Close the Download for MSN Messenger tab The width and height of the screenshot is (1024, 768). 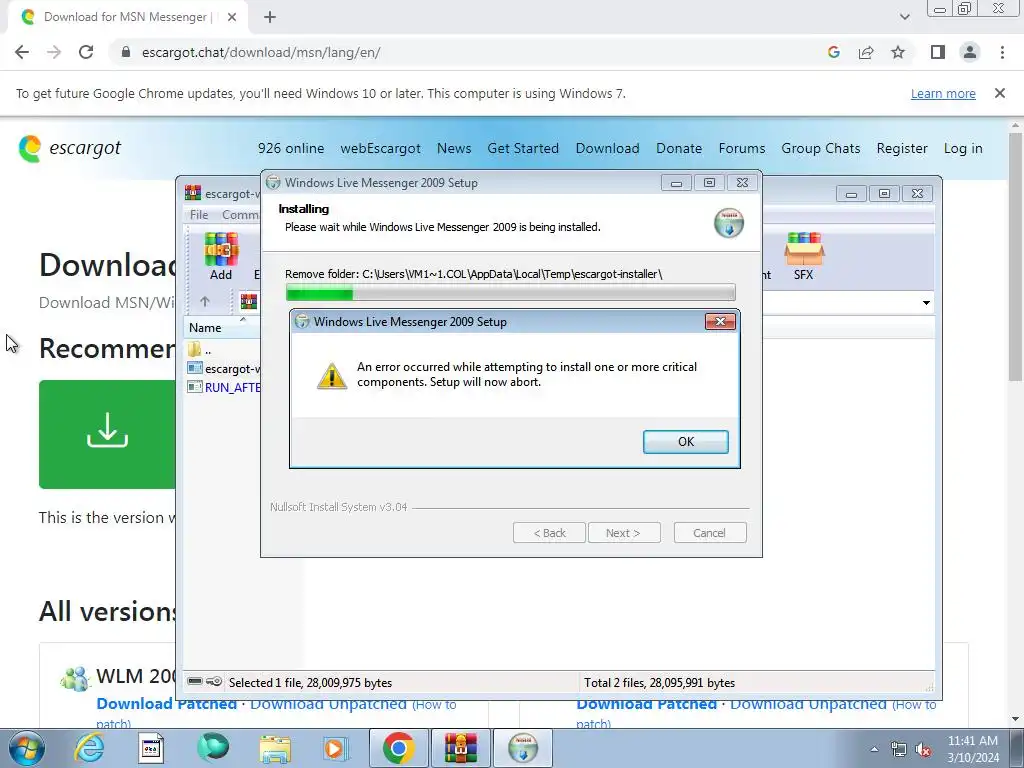pyautogui.click(x=232, y=17)
